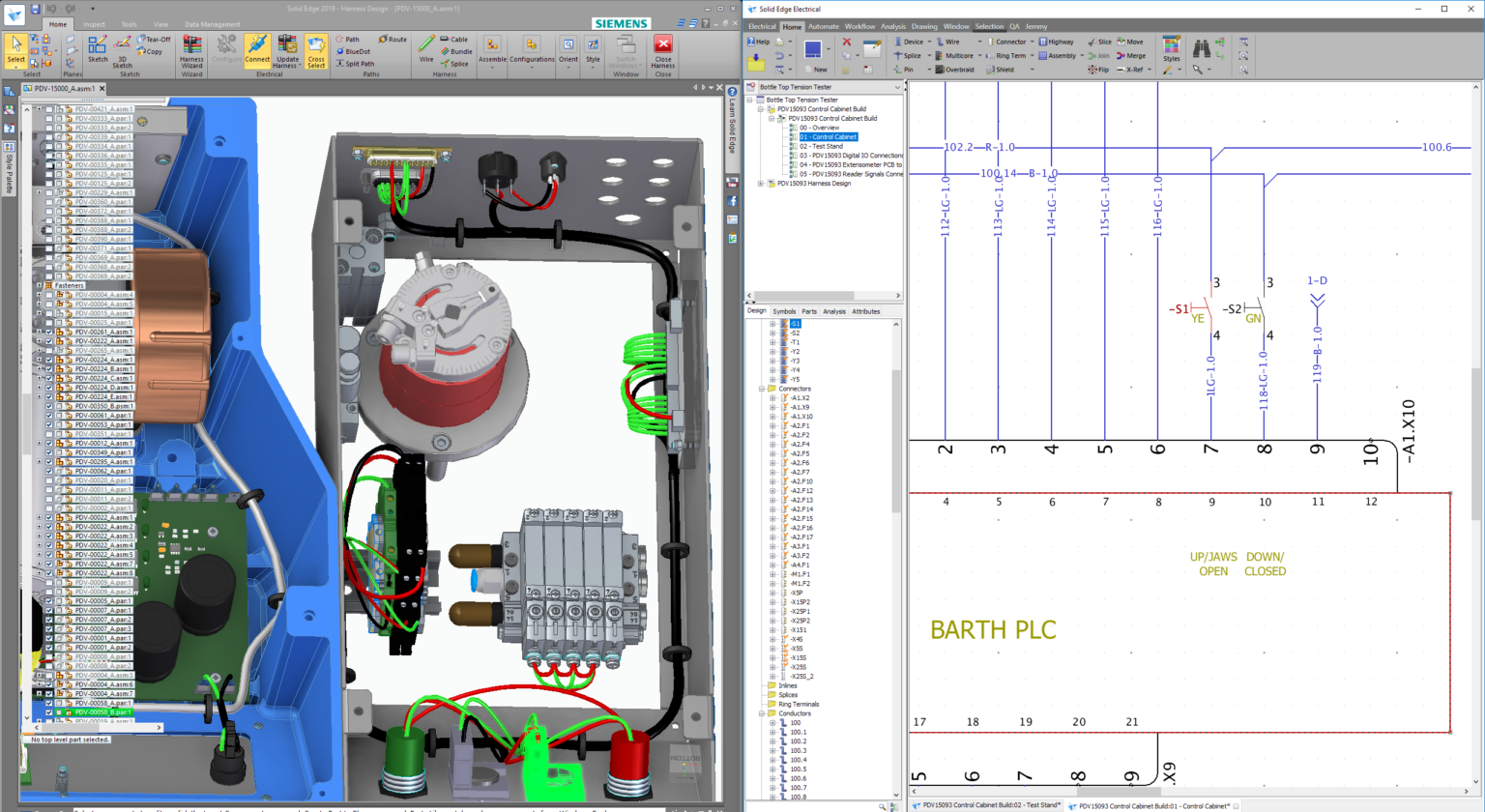Viewport: 1485px width, 812px height.
Task: Expand the PDV15093 Harness Design node
Action: (x=761, y=184)
